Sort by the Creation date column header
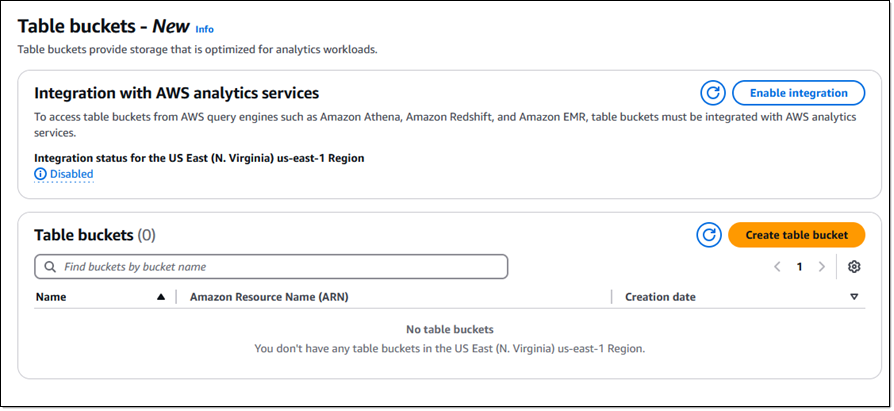Image resolution: width=894 pixels, height=411 pixels. [x=660, y=297]
